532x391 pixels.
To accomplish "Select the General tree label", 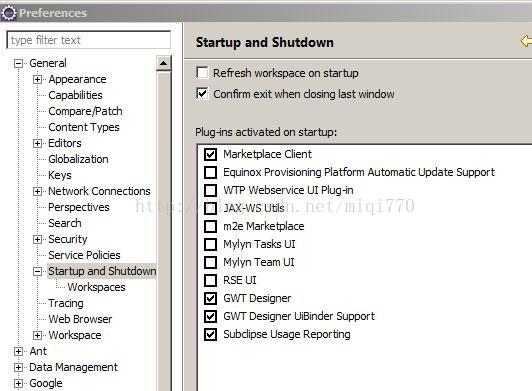I will point(48,63).
